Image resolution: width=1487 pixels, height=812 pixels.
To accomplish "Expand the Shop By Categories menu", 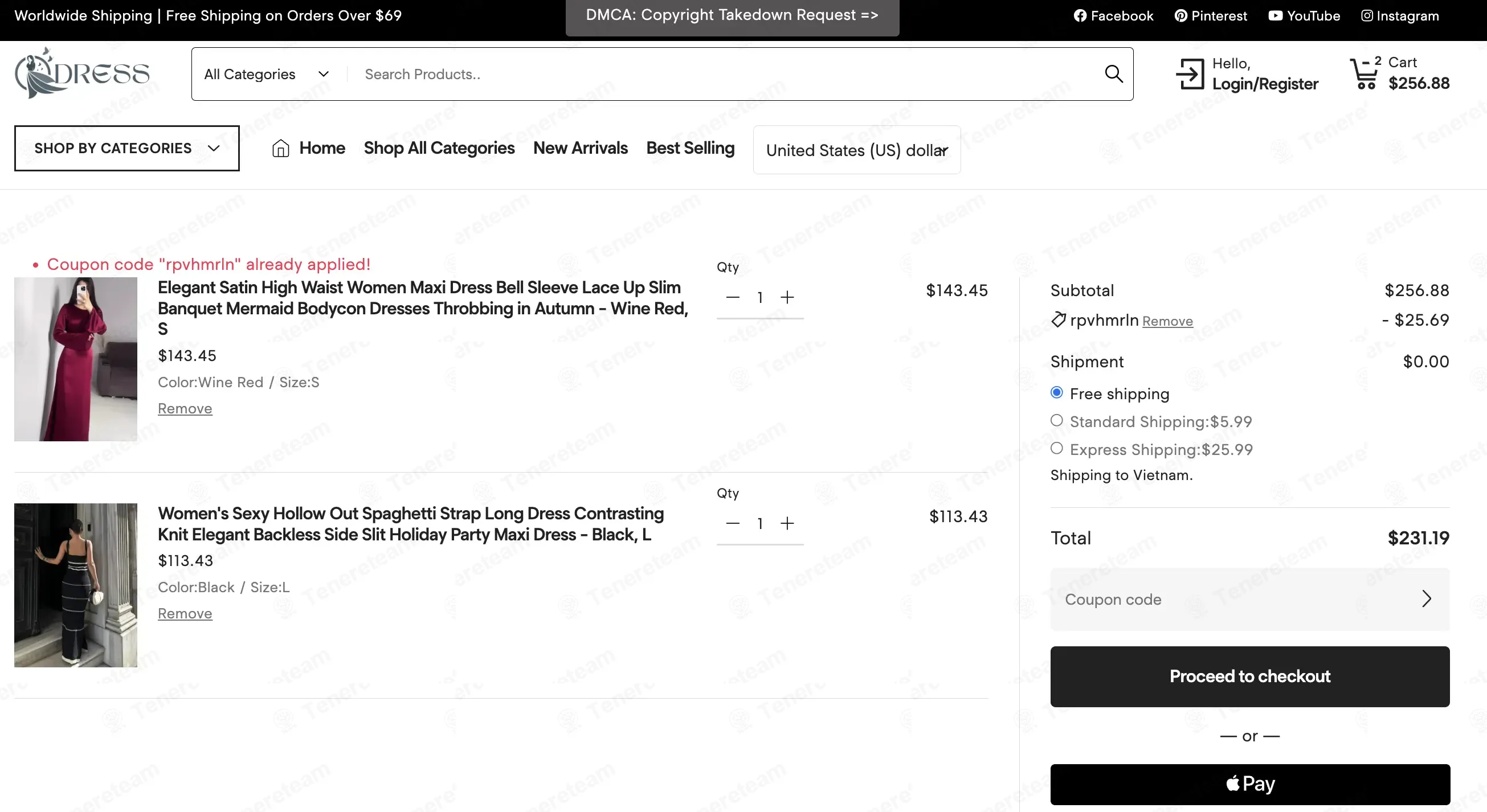I will (127, 148).
